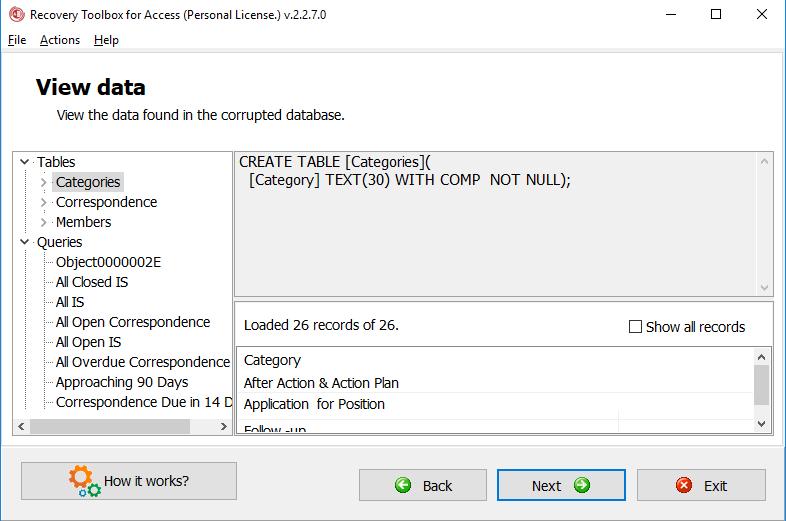Expand the Correspondence table node
This screenshot has width=786, height=521.
[44, 202]
